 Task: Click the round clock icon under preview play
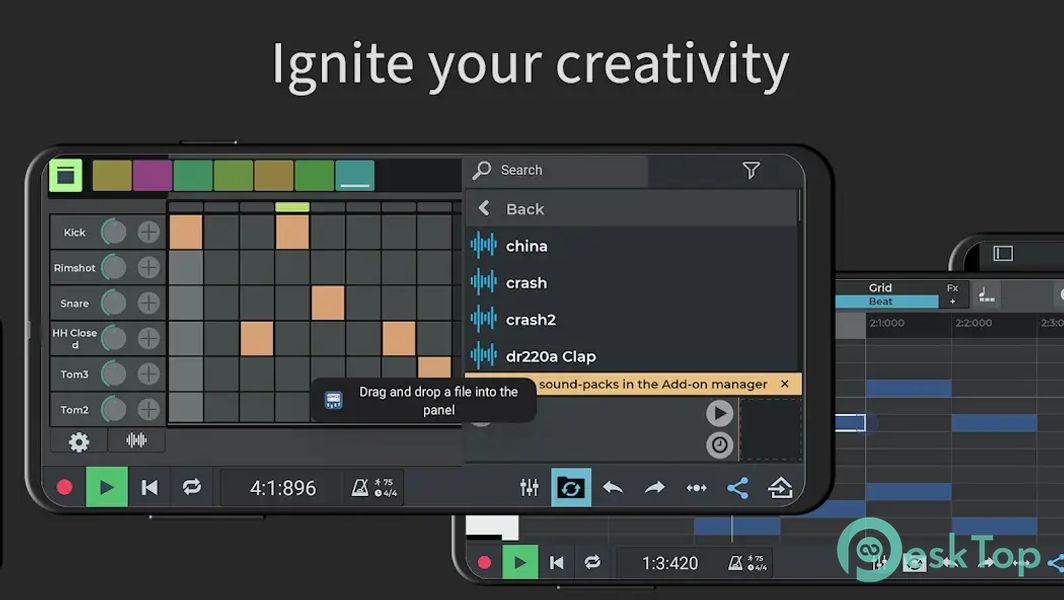tap(719, 445)
